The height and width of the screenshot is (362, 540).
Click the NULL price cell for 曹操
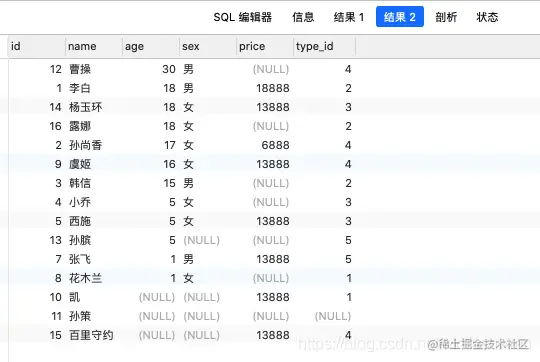271,69
